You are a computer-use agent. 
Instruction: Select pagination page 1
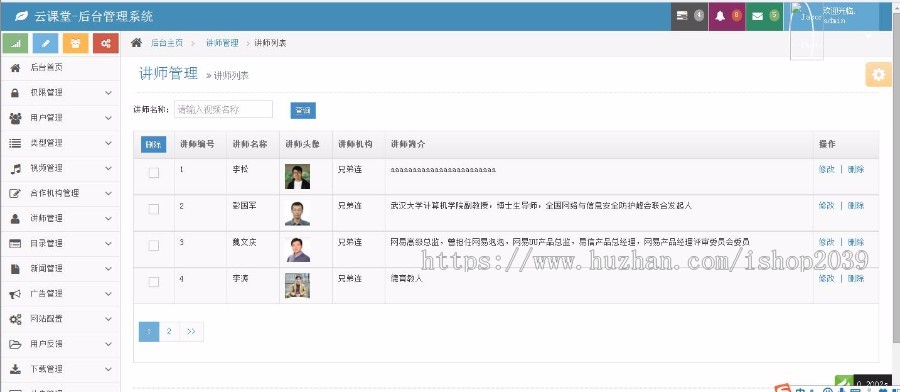click(x=149, y=332)
